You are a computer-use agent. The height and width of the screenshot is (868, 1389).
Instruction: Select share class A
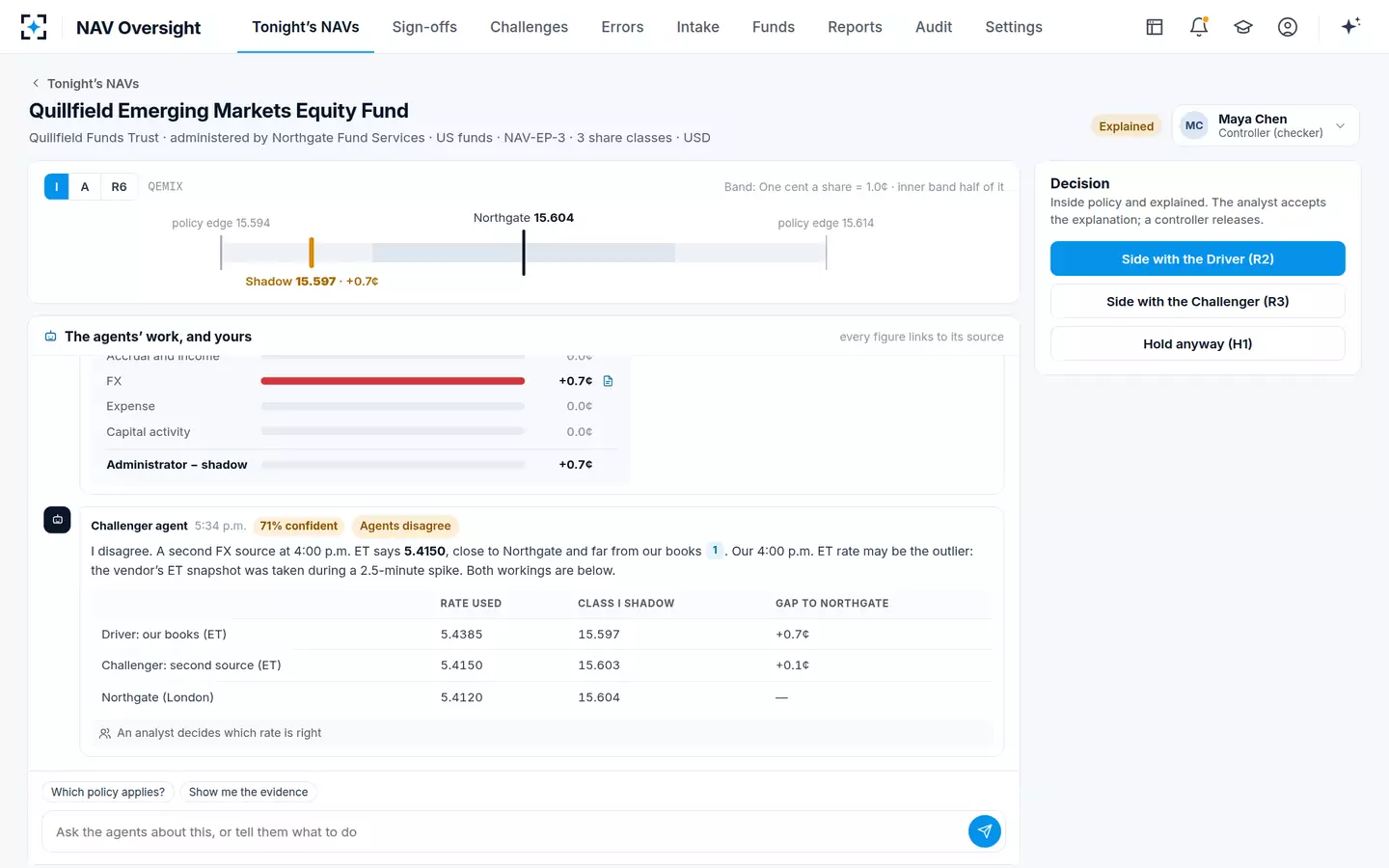coord(85,187)
